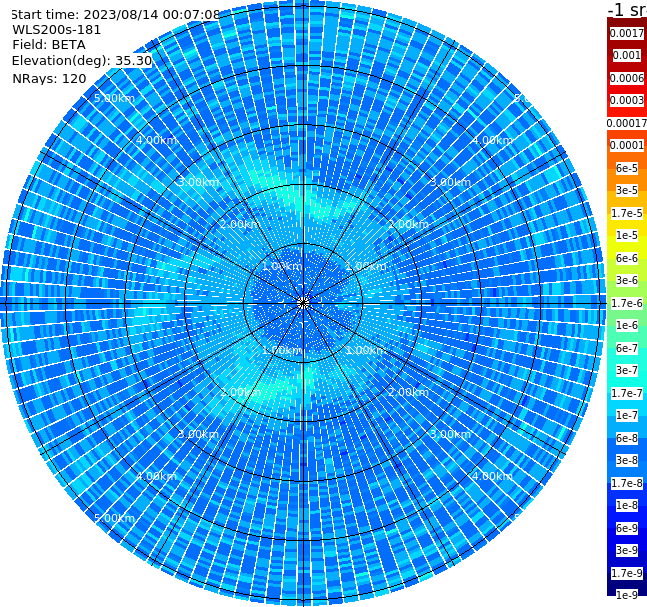Select the NRays: 120 label
647x607 pixels.
49,78
